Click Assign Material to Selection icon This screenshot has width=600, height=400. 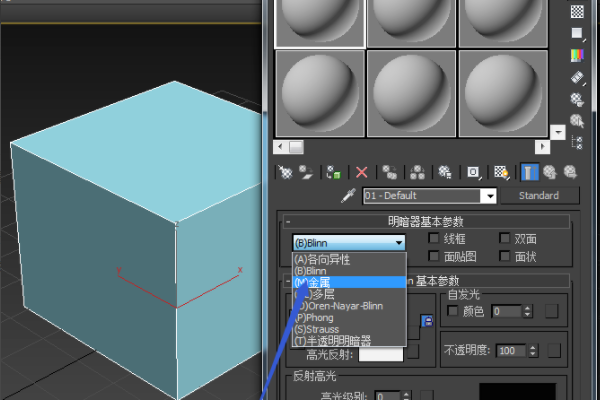333,172
